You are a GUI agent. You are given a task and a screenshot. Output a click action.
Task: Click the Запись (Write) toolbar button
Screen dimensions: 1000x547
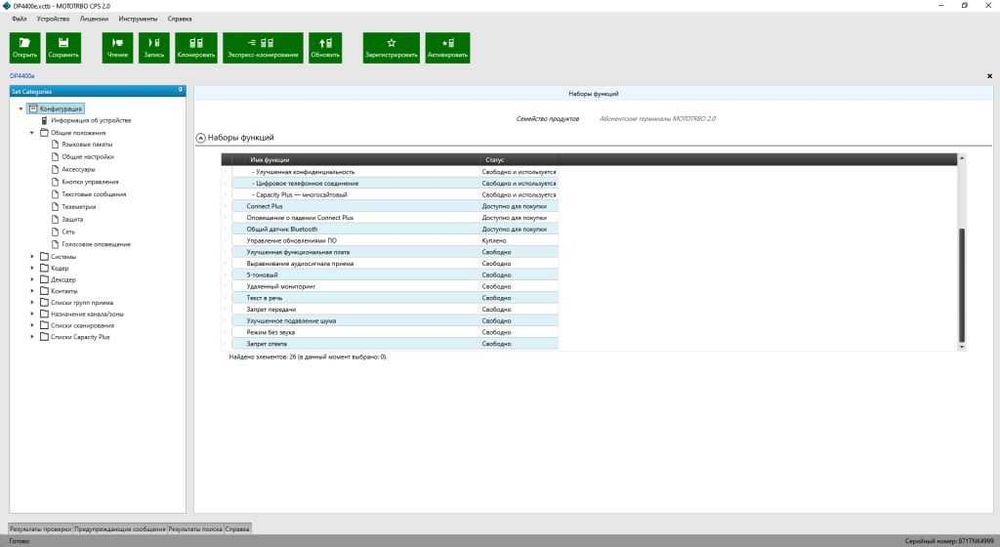(x=154, y=48)
